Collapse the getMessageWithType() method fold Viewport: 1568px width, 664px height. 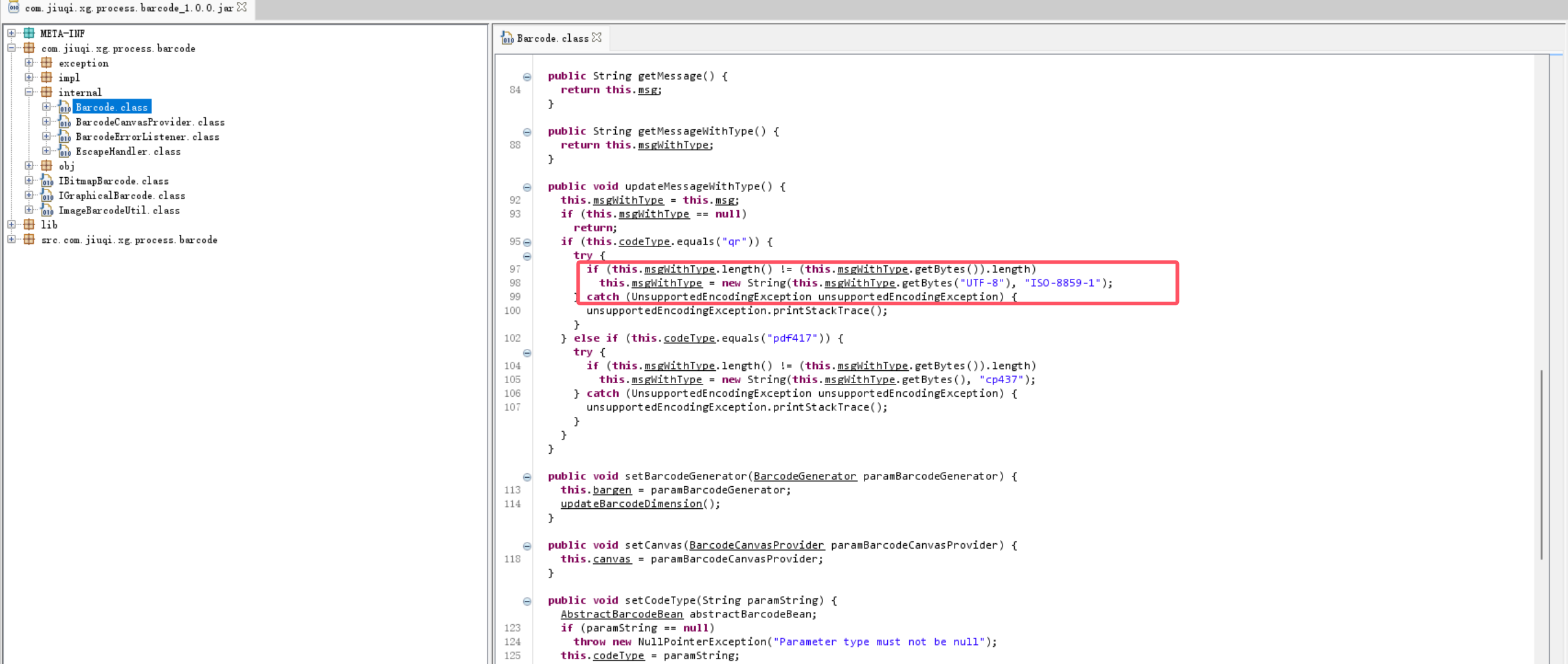527,132
